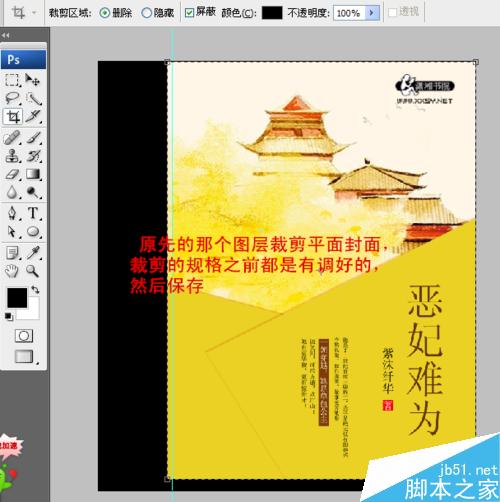This screenshot has width=500, height=502.
Task: Click the top-right crop handle
Action: click(476, 62)
